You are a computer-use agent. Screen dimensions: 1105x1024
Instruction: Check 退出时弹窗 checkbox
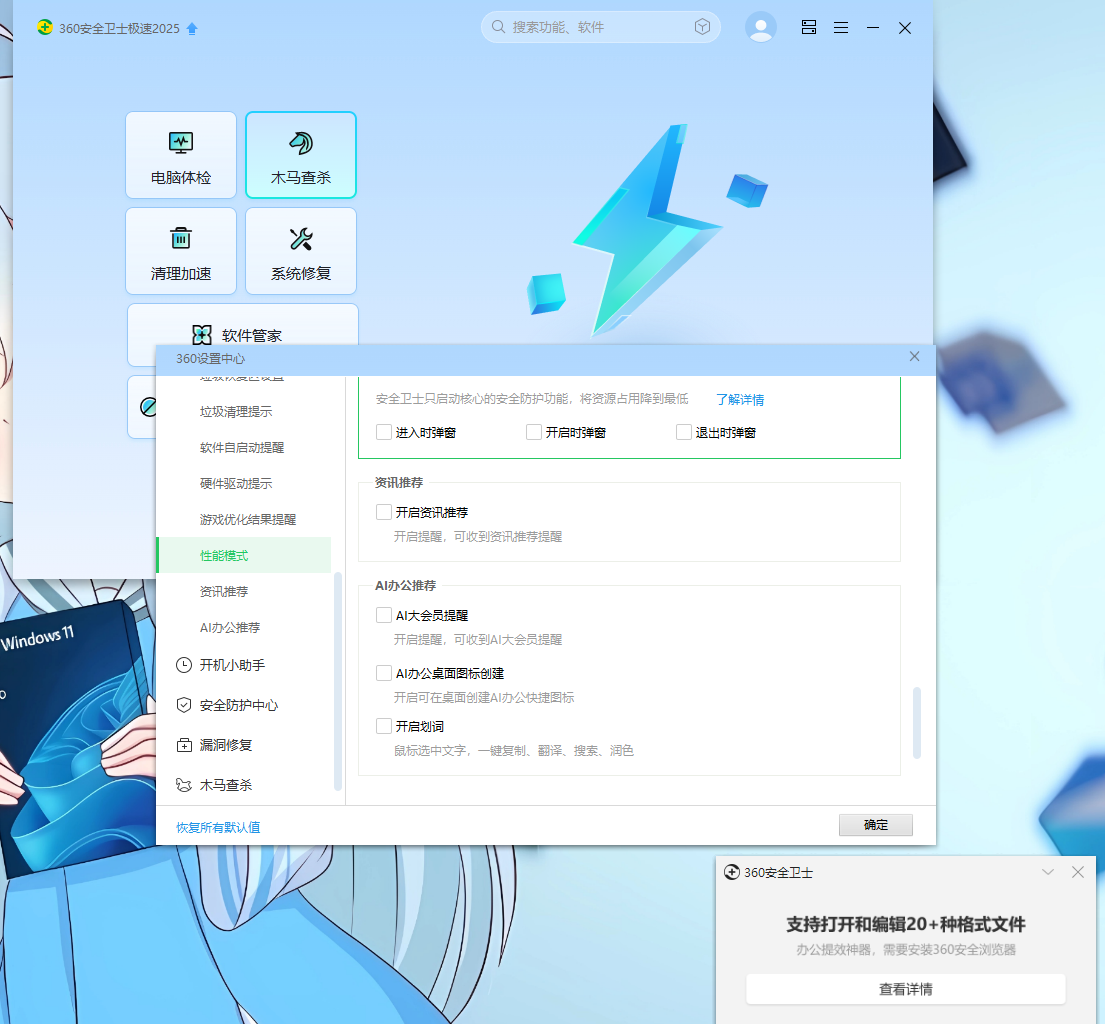684,432
